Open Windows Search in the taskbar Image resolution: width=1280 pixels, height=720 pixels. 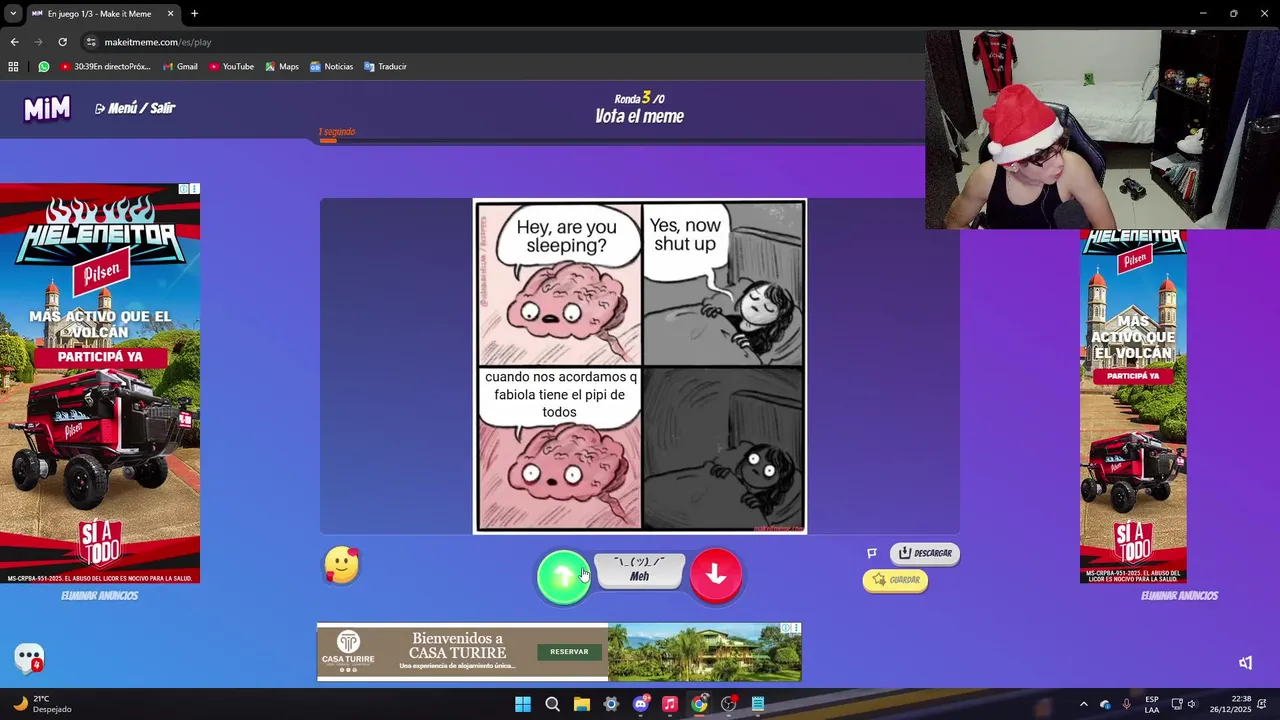click(552, 704)
